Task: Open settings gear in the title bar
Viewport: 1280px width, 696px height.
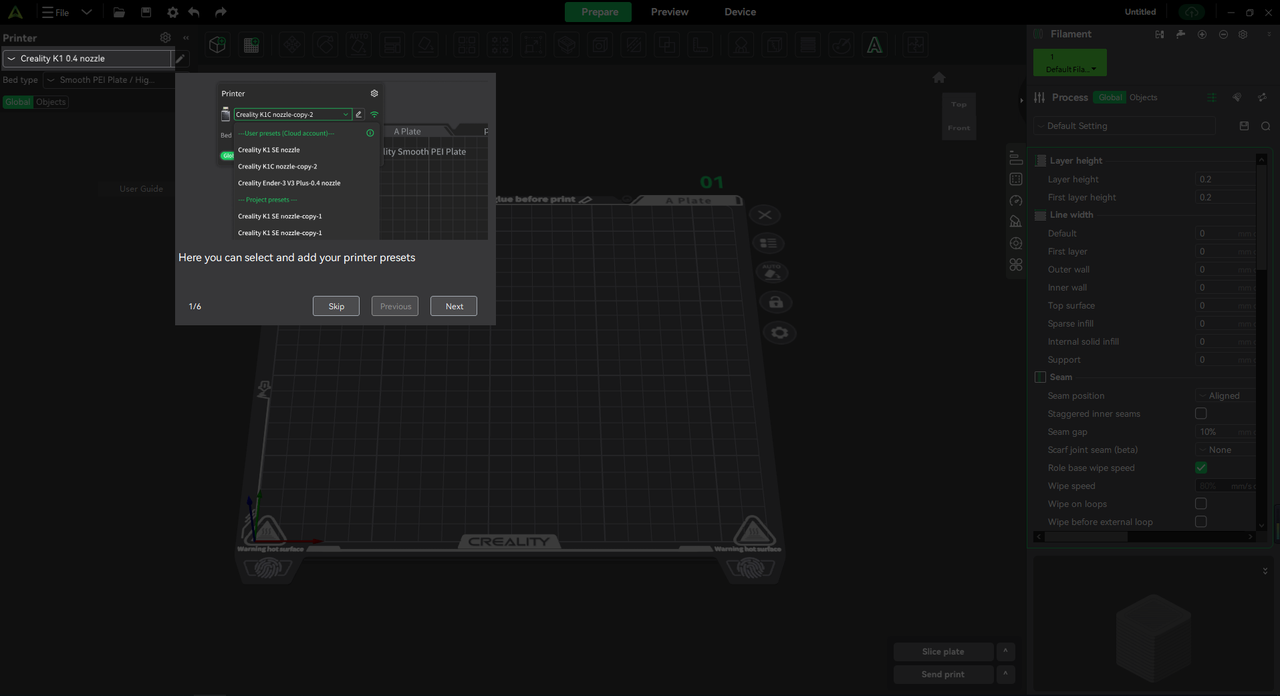Action: [172, 12]
